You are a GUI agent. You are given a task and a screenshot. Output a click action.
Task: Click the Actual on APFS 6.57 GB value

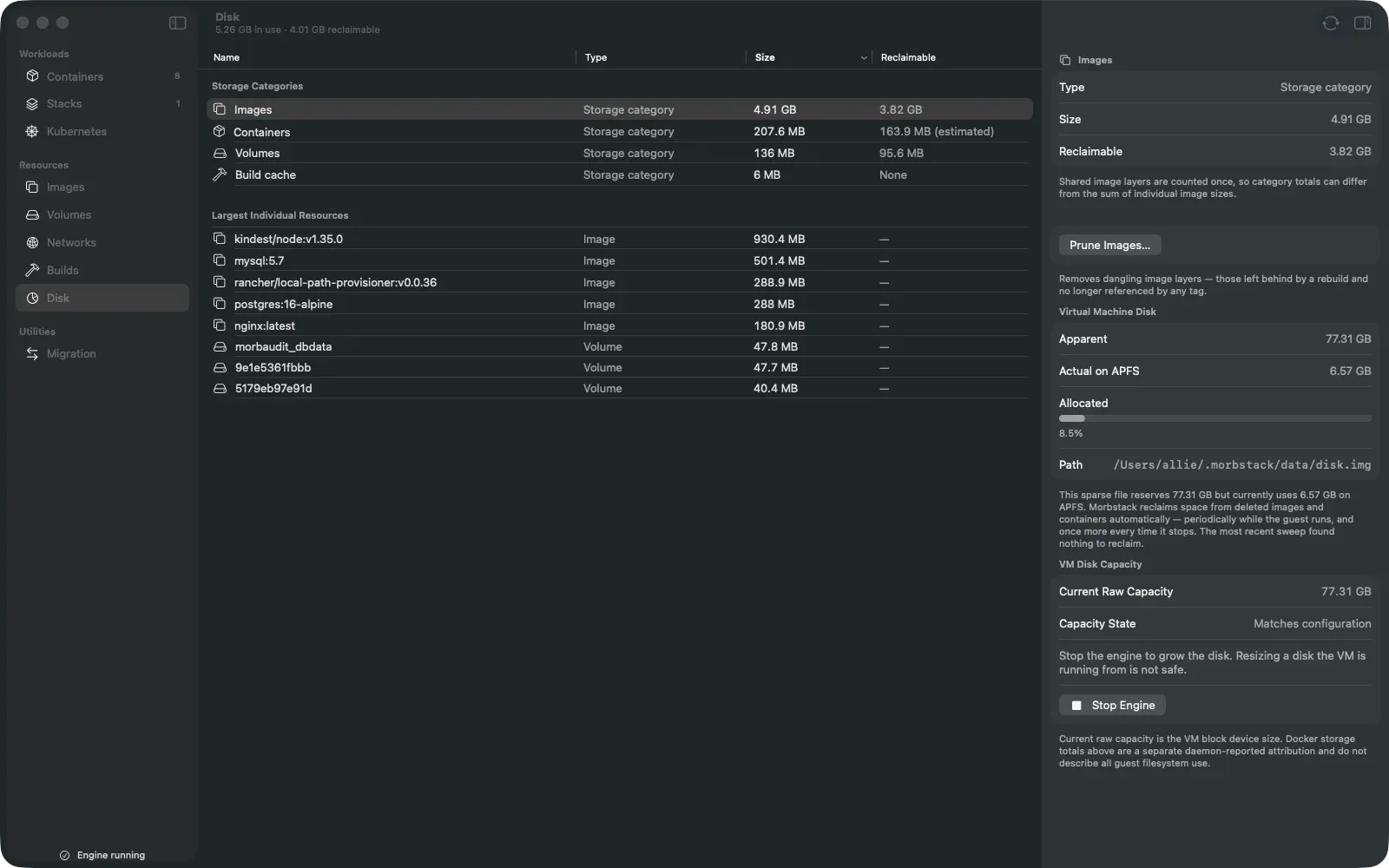pyautogui.click(x=1350, y=371)
